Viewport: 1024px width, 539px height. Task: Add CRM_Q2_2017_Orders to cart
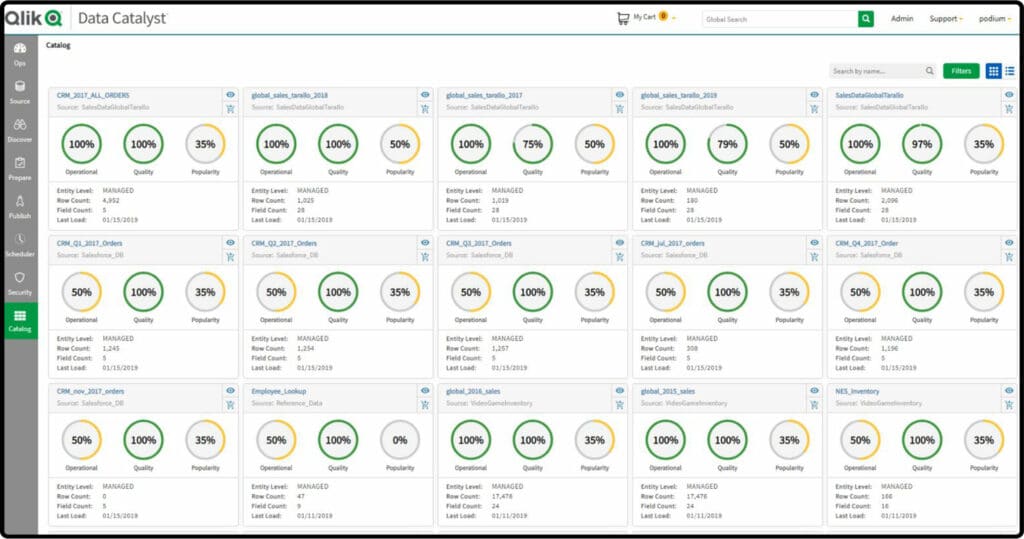(x=425, y=257)
